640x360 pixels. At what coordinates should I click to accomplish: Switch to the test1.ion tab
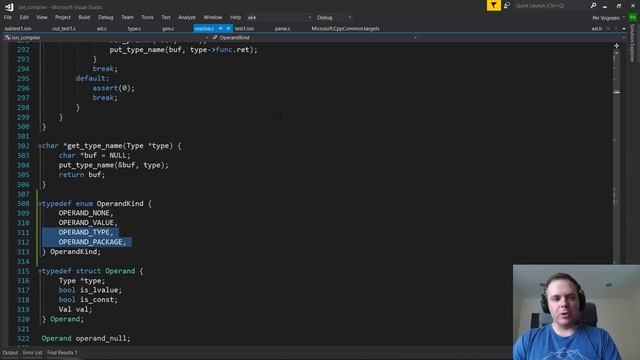point(244,29)
